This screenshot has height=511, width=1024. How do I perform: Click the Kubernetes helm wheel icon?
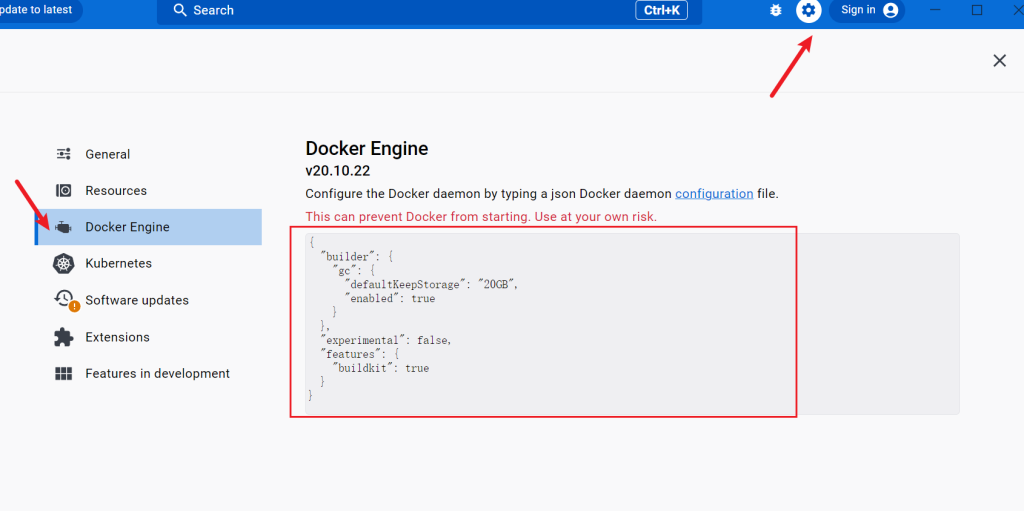click(64, 264)
